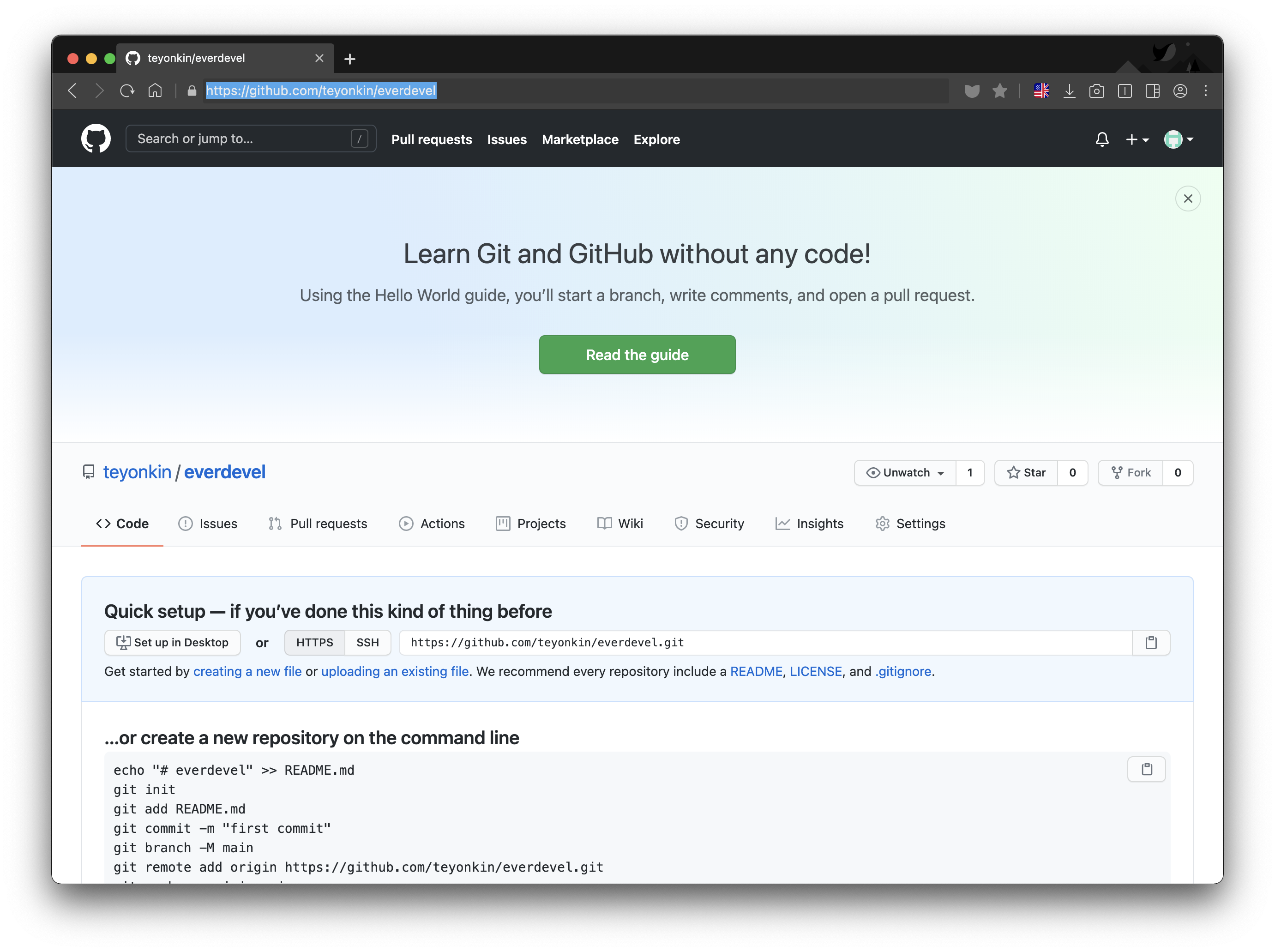Click the 'git branch -M main' line
Viewport: 1275px width, 952px height.
[x=183, y=848]
